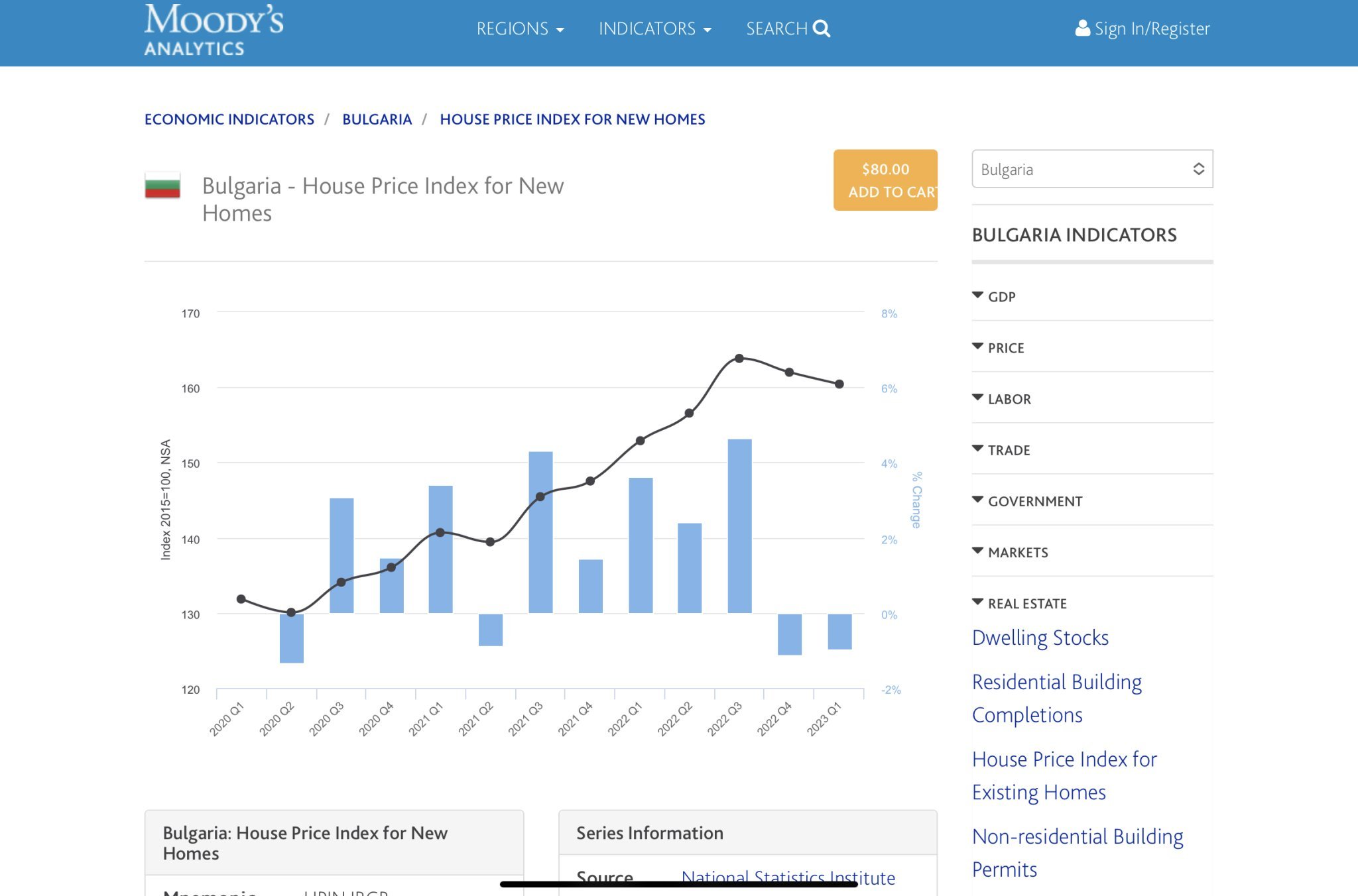Open the Dwelling Stocks link
This screenshot has height=896, width=1358.
[1040, 638]
